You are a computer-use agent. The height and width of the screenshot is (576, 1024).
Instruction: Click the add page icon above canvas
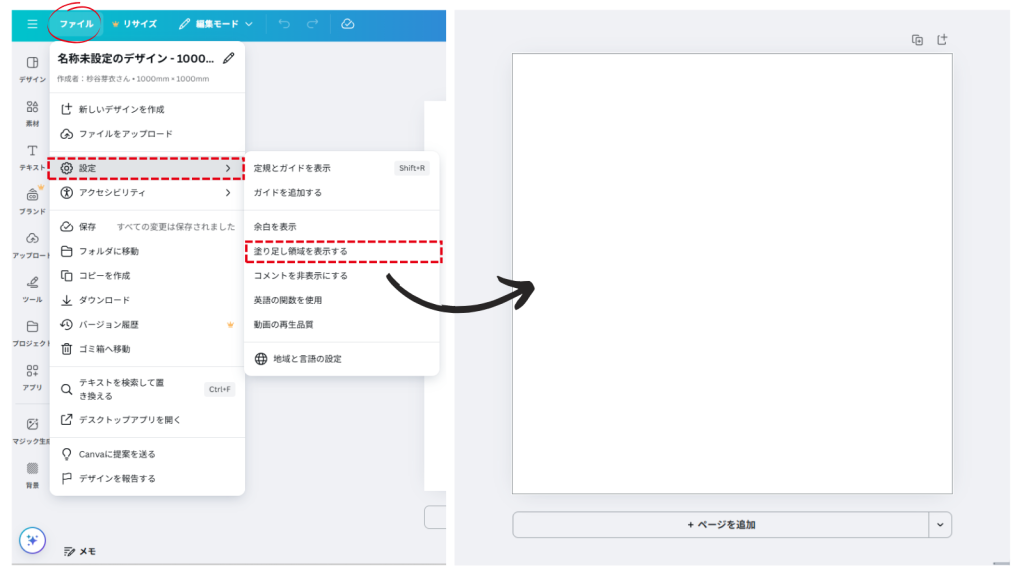pyautogui.click(x=941, y=40)
